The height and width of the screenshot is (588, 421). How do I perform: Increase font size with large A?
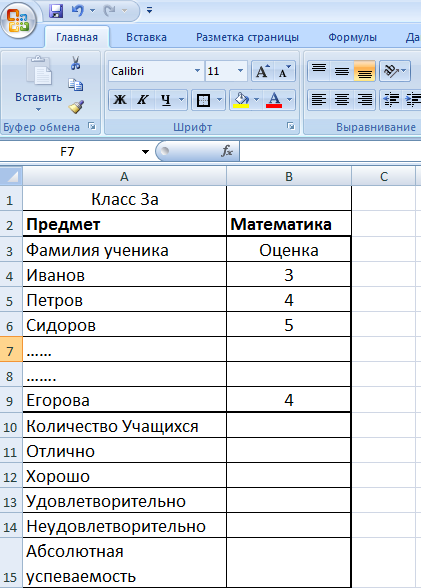(262, 71)
